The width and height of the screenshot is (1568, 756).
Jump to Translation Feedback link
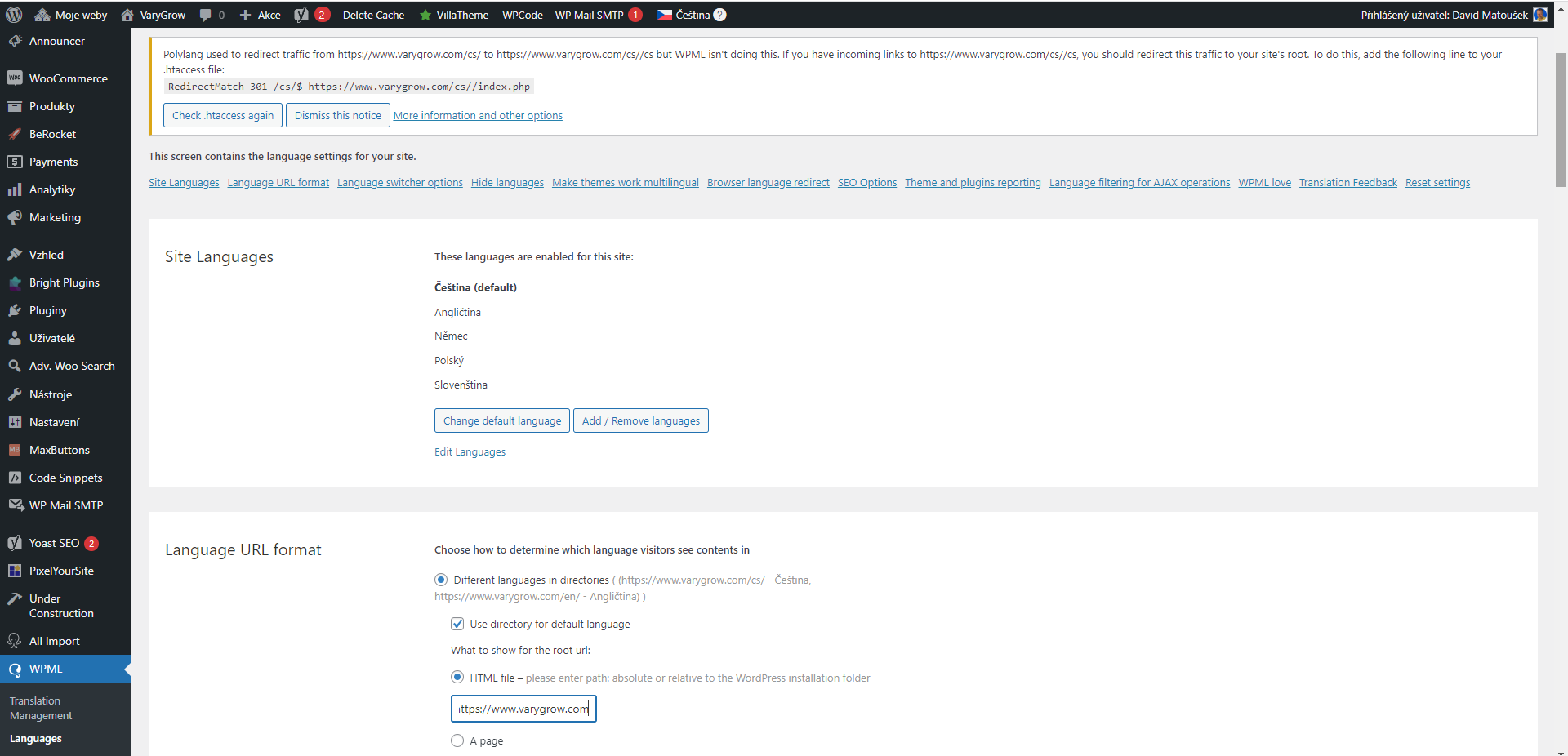pos(1348,182)
